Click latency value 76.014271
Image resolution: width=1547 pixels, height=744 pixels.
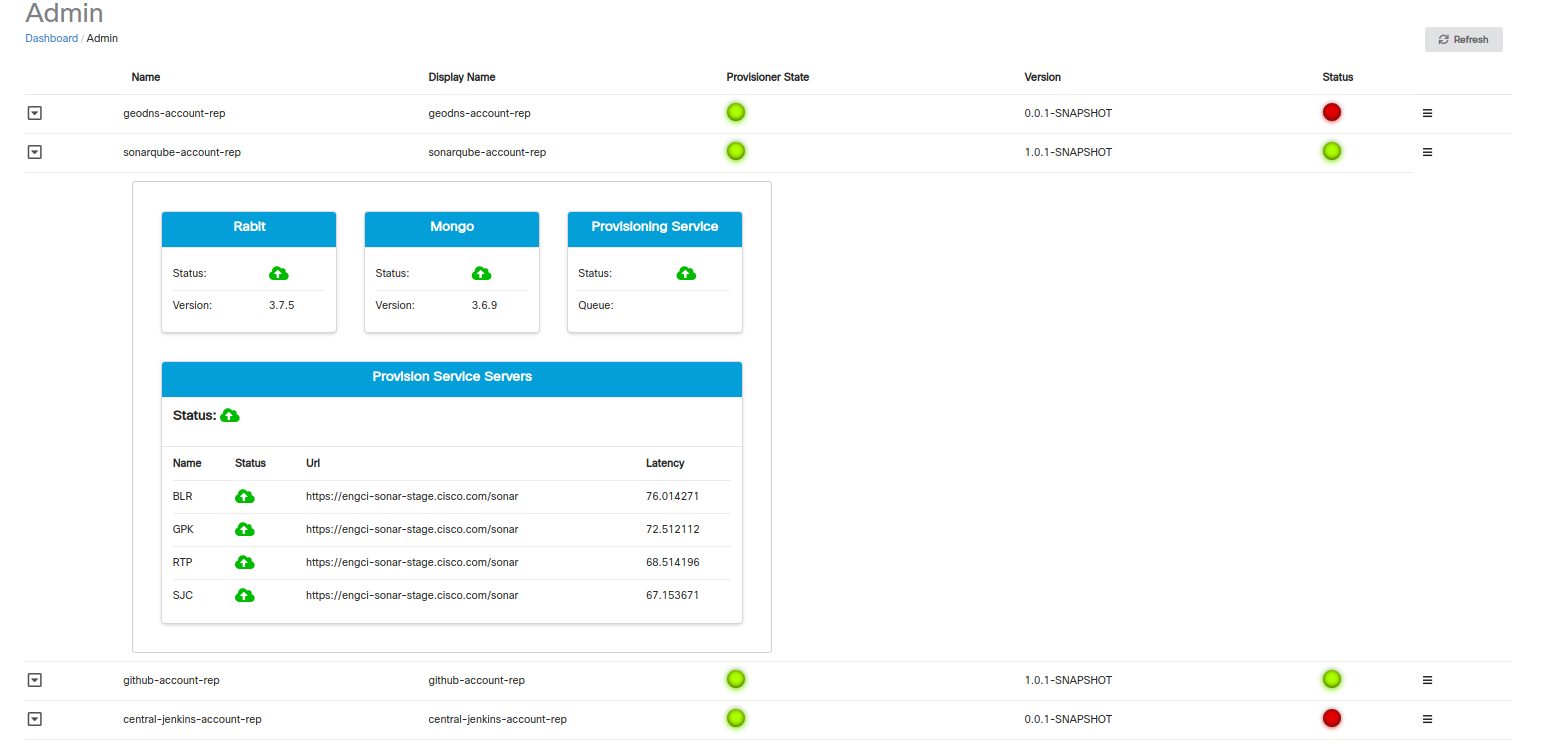click(x=673, y=496)
